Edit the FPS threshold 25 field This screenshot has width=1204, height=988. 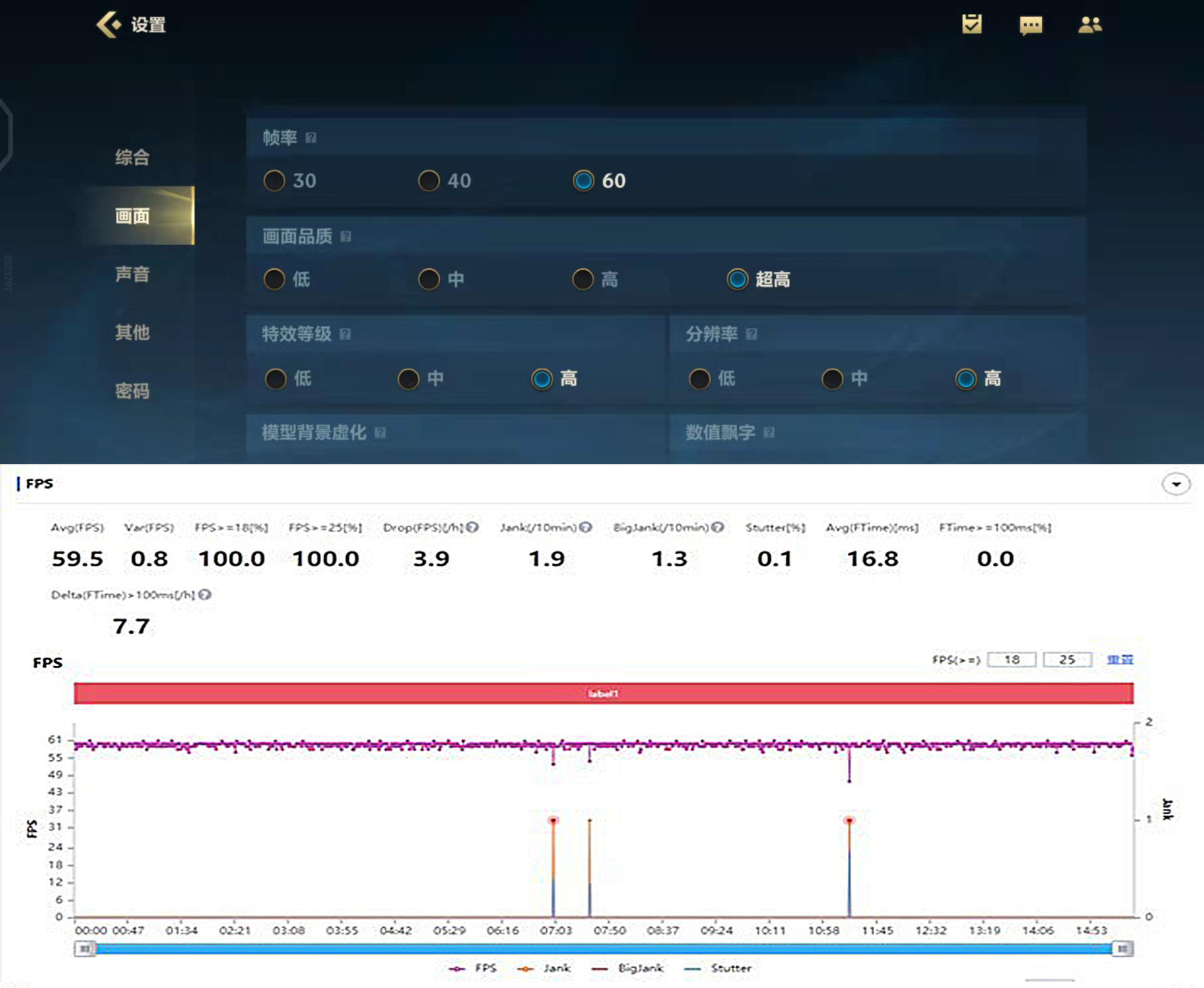pos(1067,660)
